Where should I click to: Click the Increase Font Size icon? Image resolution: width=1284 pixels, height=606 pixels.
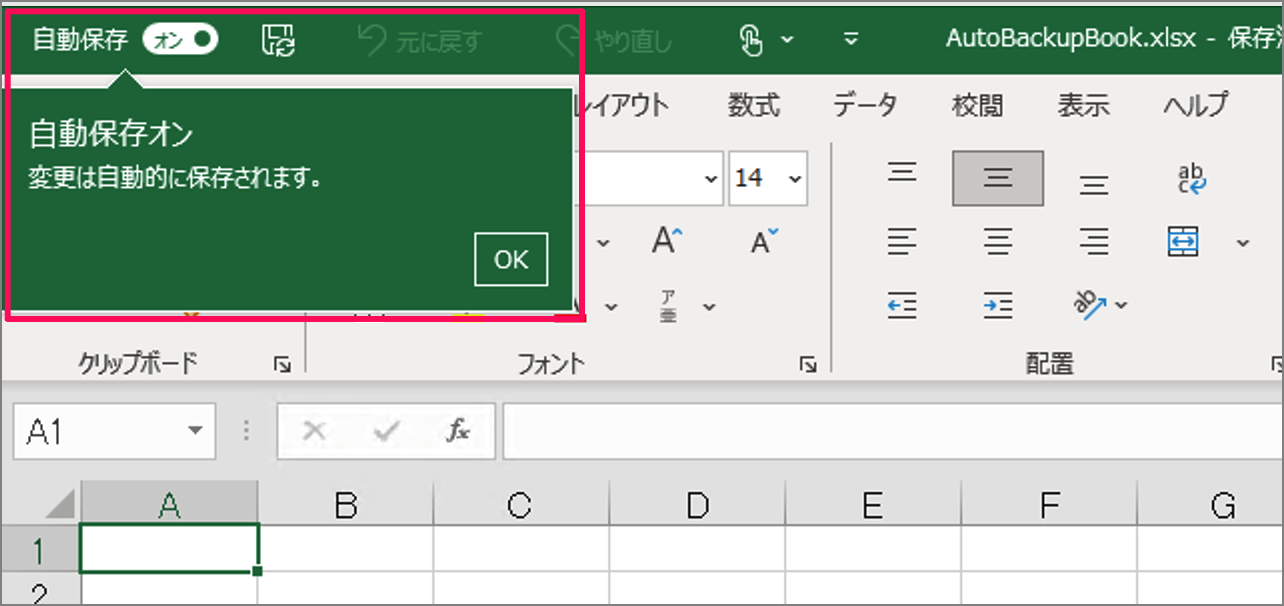[667, 240]
